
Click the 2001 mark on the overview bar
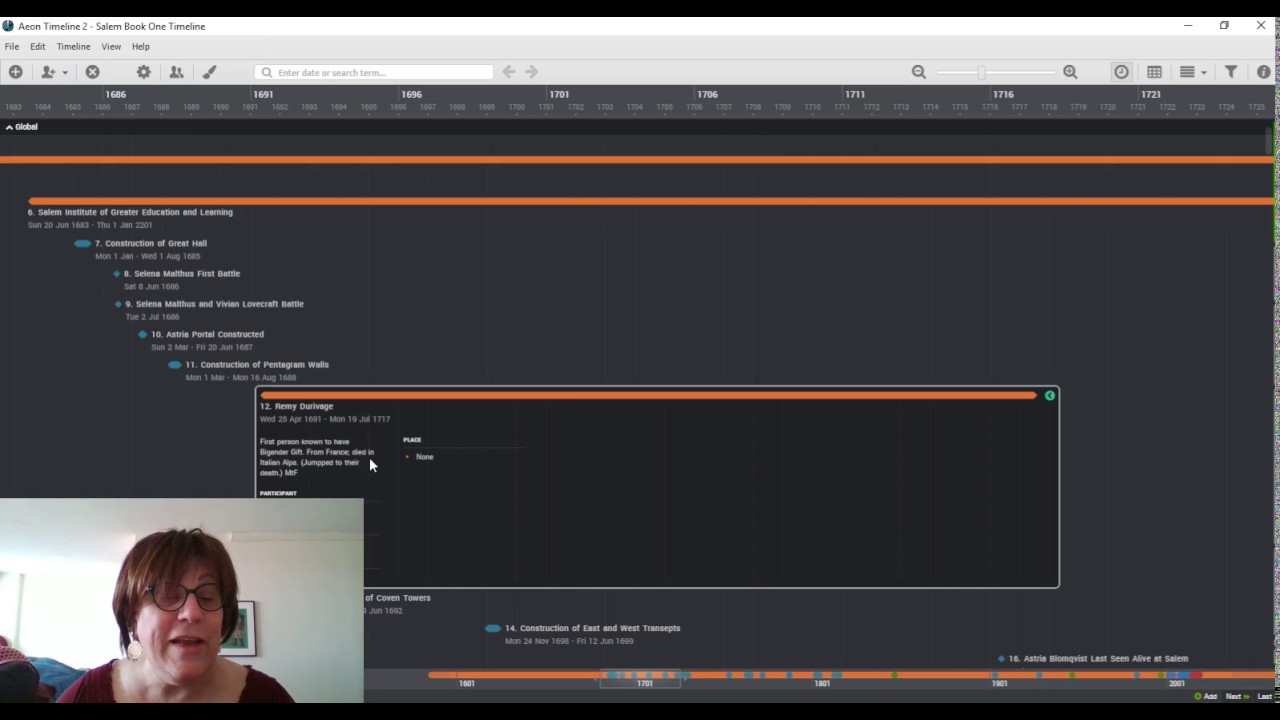click(x=1177, y=684)
